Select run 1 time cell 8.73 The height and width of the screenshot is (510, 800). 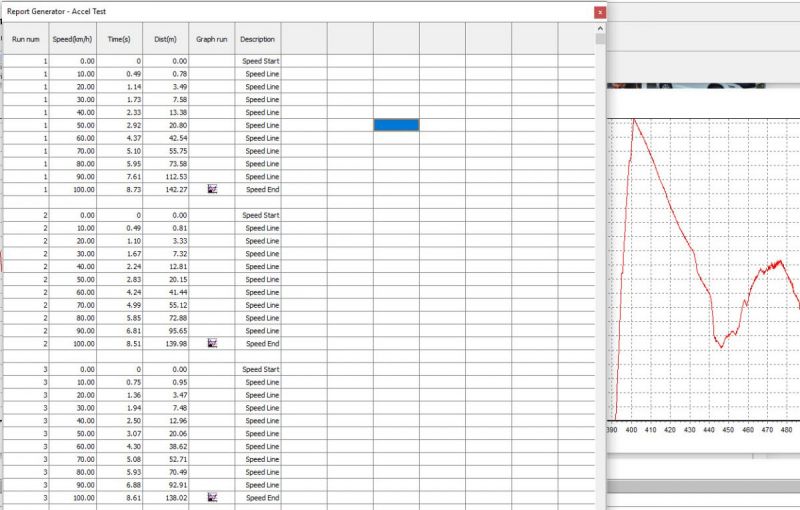point(120,189)
